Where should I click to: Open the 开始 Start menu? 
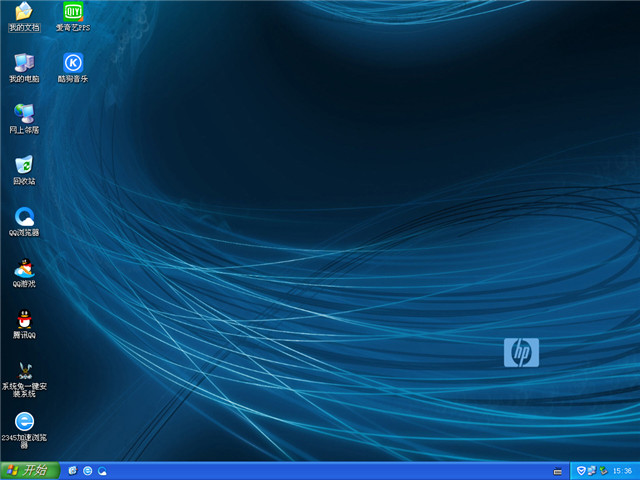point(30,470)
